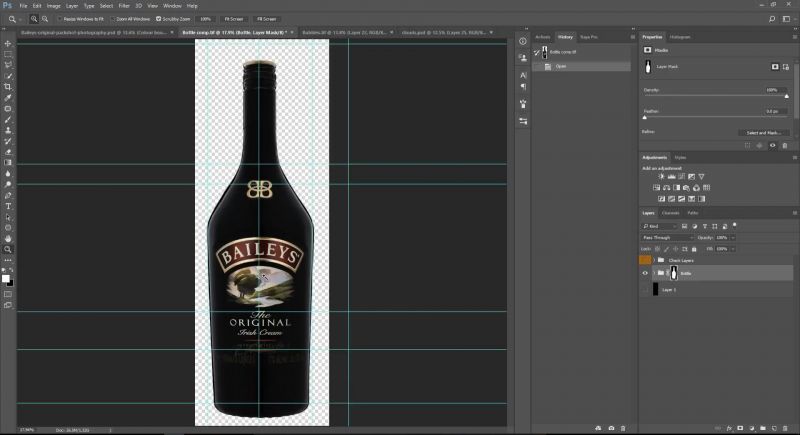The image size is (800, 435).
Task: Select the Eraser tool
Action: coord(8,152)
